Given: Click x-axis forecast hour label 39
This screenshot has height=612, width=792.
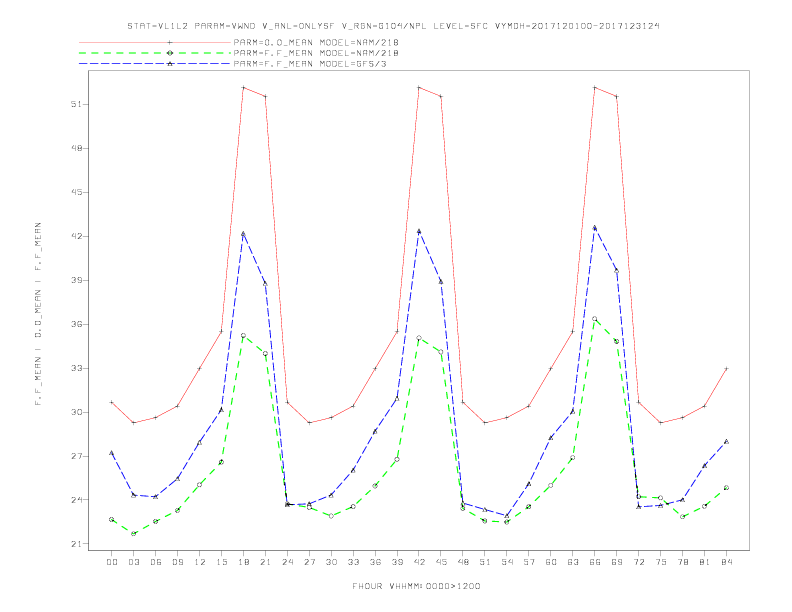Looking at the screenshot, I should tap(397, 562).
